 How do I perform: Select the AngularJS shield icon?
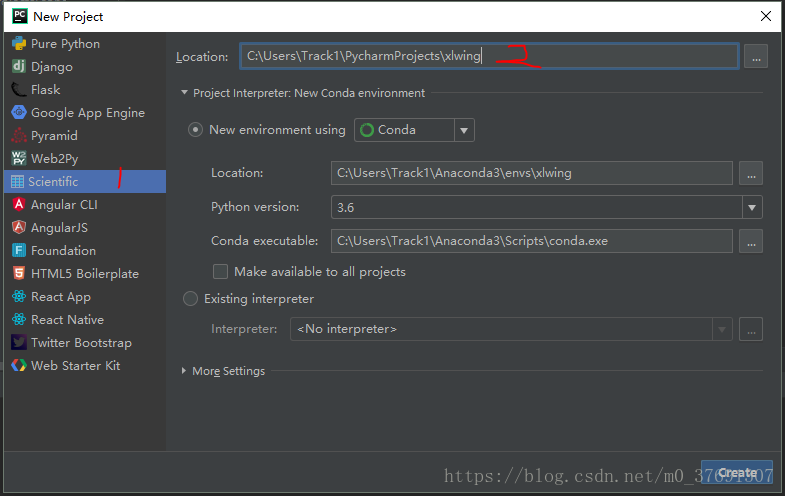pos(19,227)
